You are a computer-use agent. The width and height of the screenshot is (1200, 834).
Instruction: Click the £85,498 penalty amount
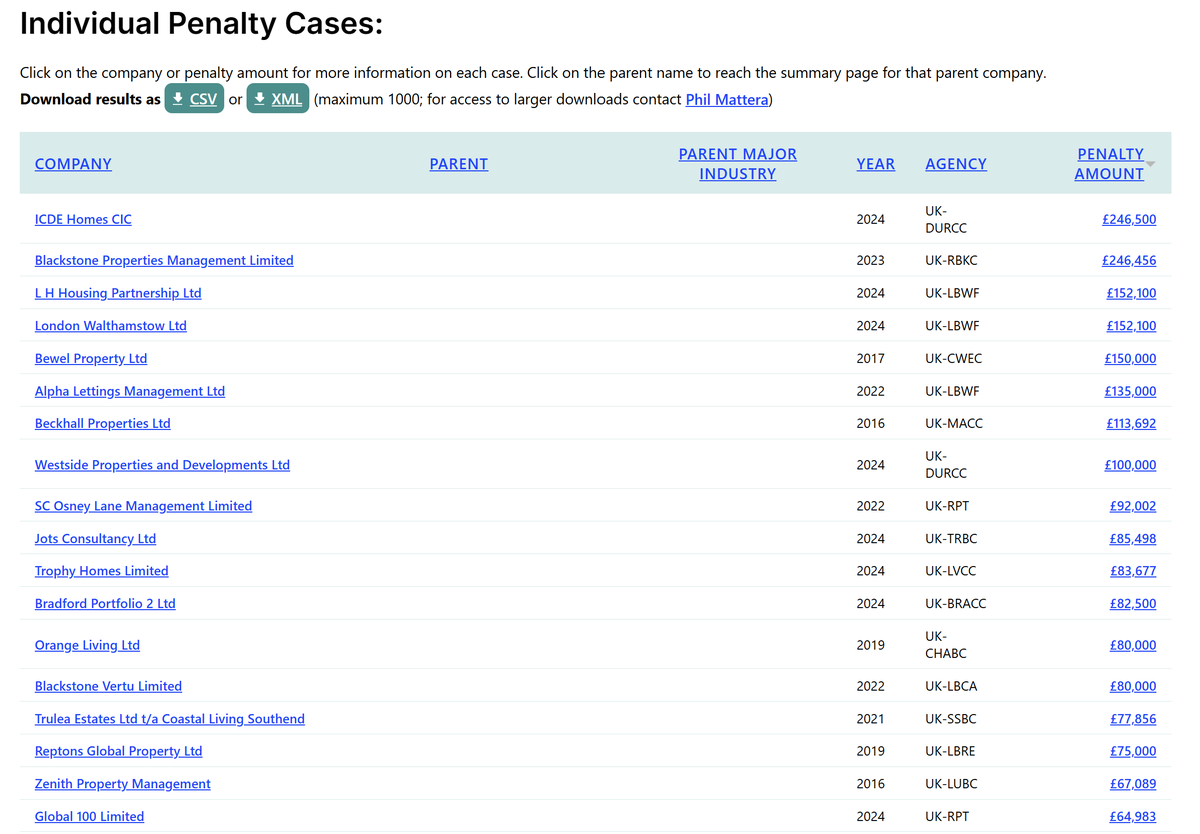(x=1133, y=538)
